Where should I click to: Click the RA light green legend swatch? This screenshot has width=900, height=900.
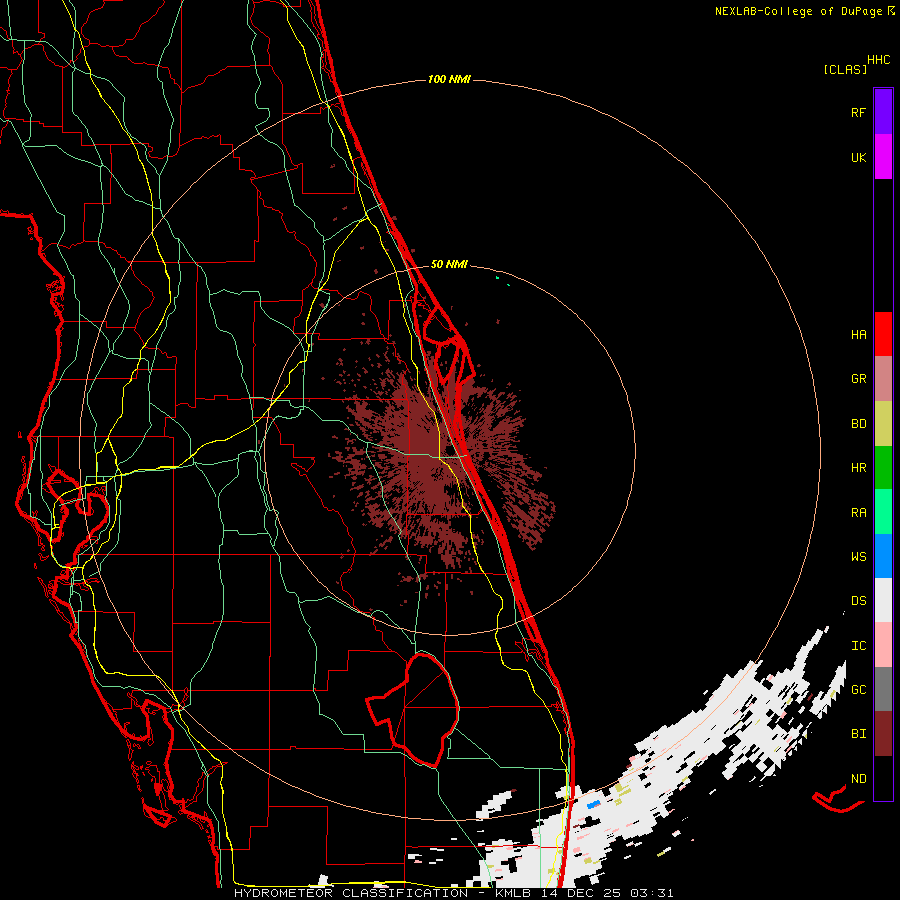[x=883, y=512]
